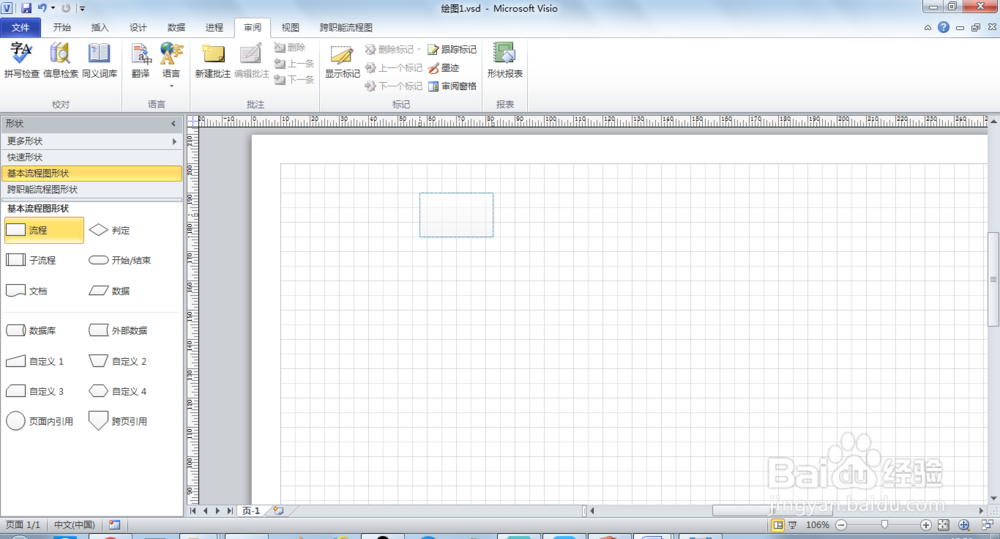Pick the 数据 data shape
The height and width of the screenshot is (539, 1000).
pyautogui.click(x=109, y=291)
